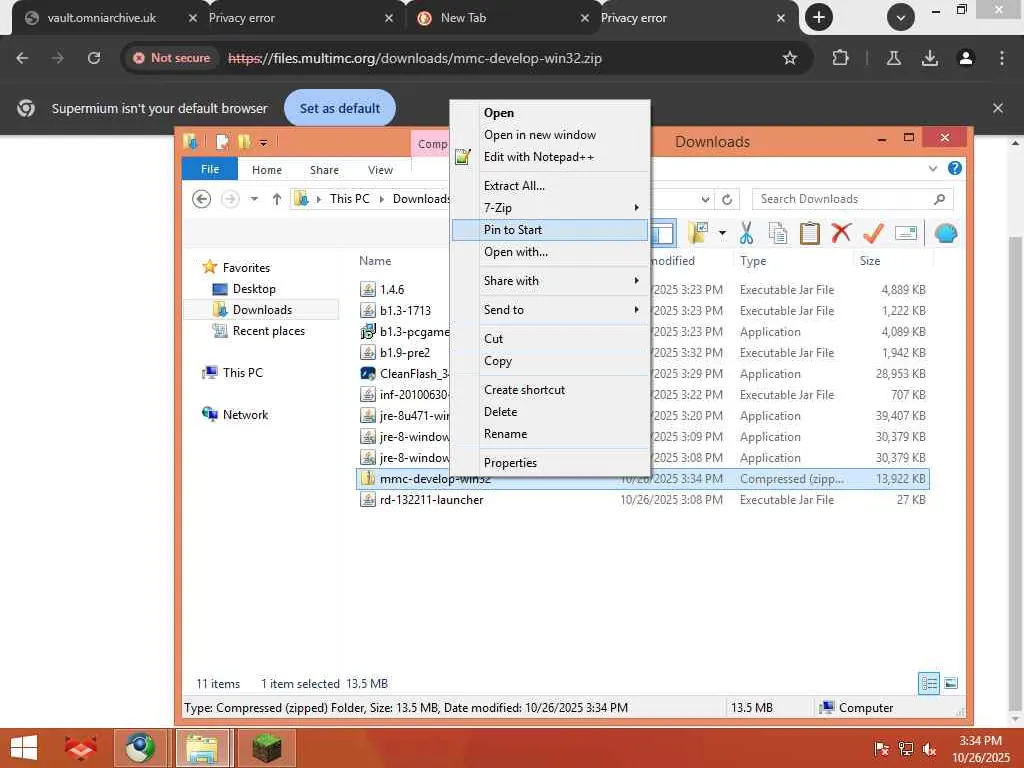
Task: Reload the current browser page
Action: (94, 58)
